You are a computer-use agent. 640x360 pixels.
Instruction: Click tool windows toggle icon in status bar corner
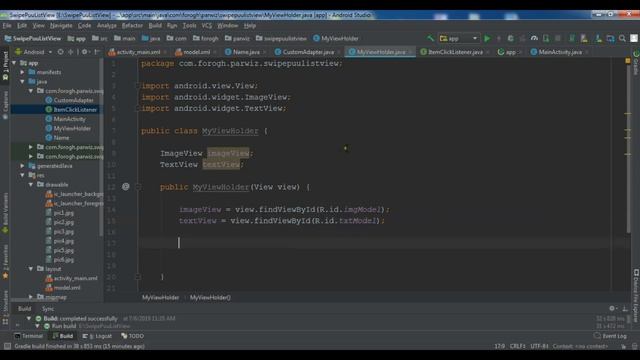coord(7,346)
